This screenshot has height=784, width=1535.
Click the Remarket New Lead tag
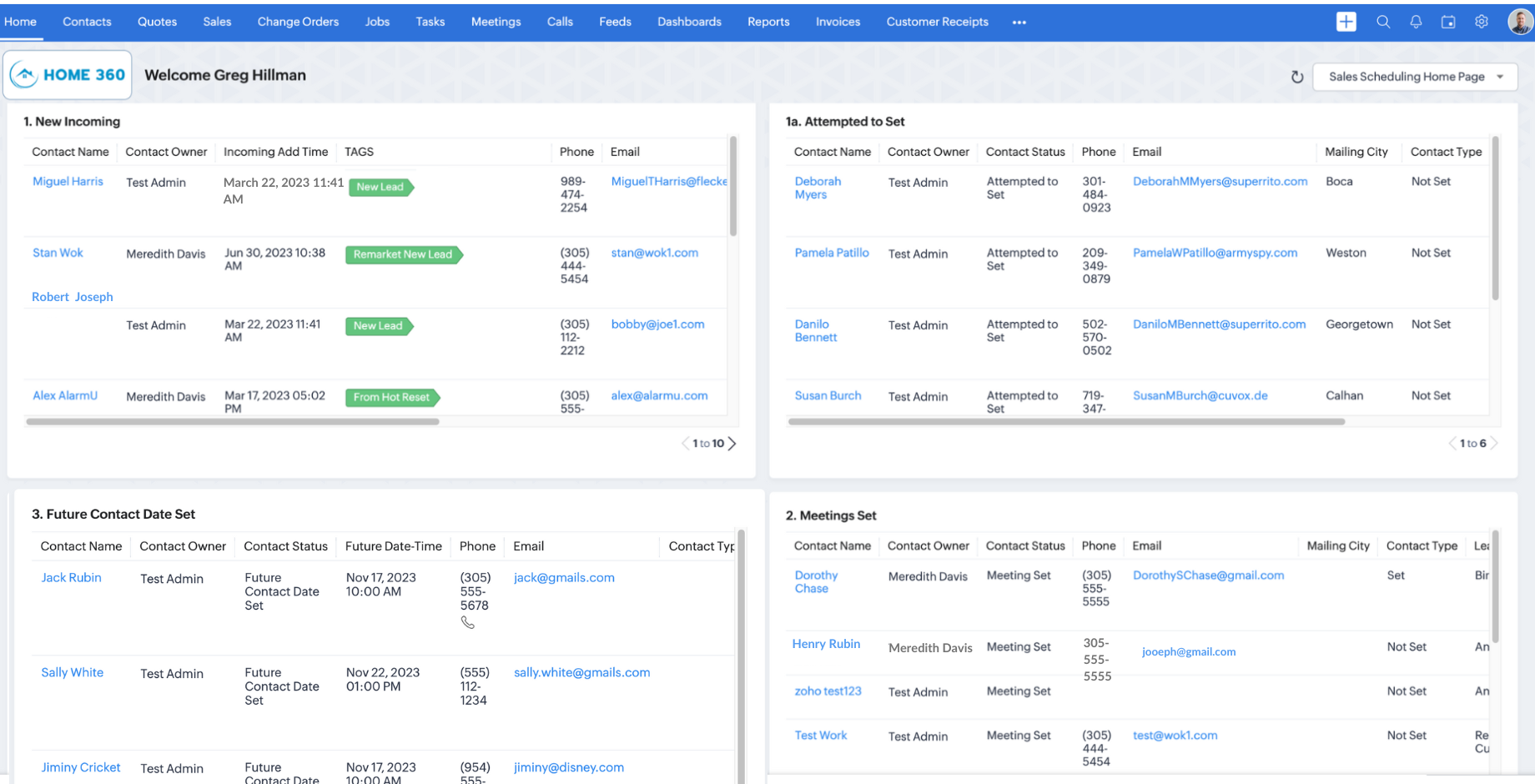tap(403, 254)
